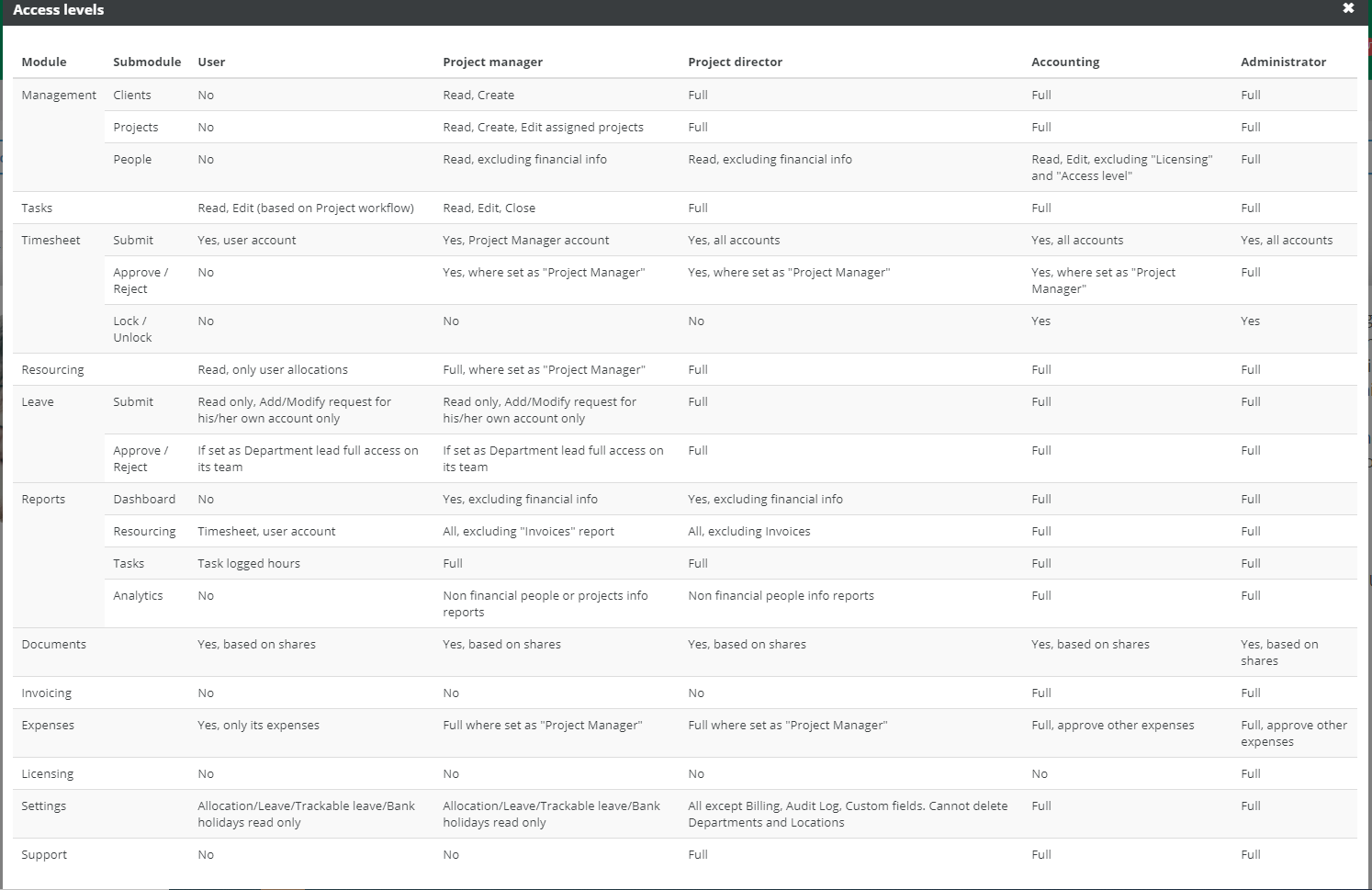Select the Timesheet module row label
This screenshot has height=890, width=1372.
[49, 240]
